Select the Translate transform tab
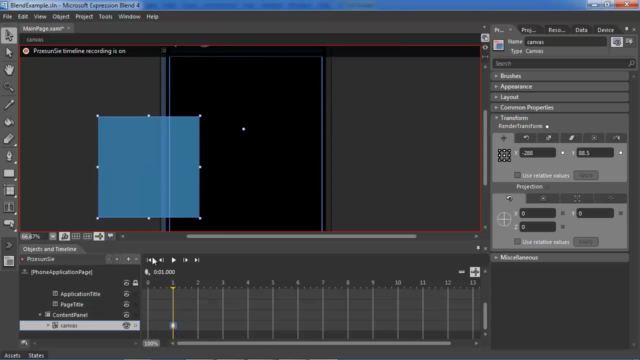Viewport: 640px width, 360px height. click(504, 138)
